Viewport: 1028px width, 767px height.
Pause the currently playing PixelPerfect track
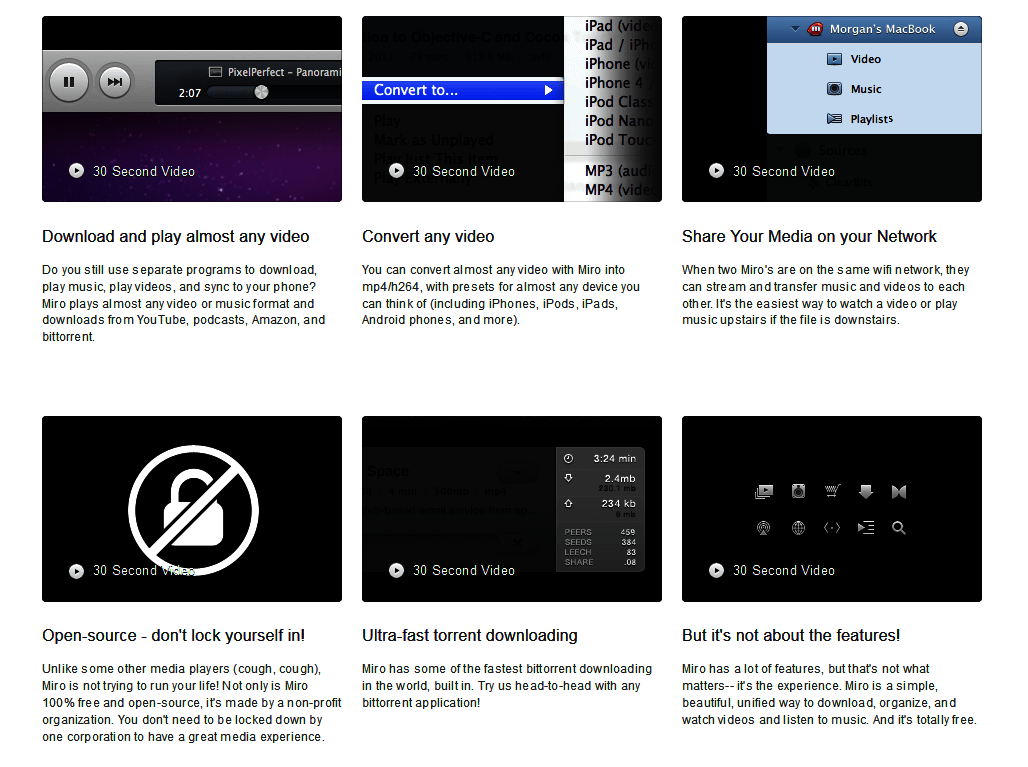pos(68,82)
